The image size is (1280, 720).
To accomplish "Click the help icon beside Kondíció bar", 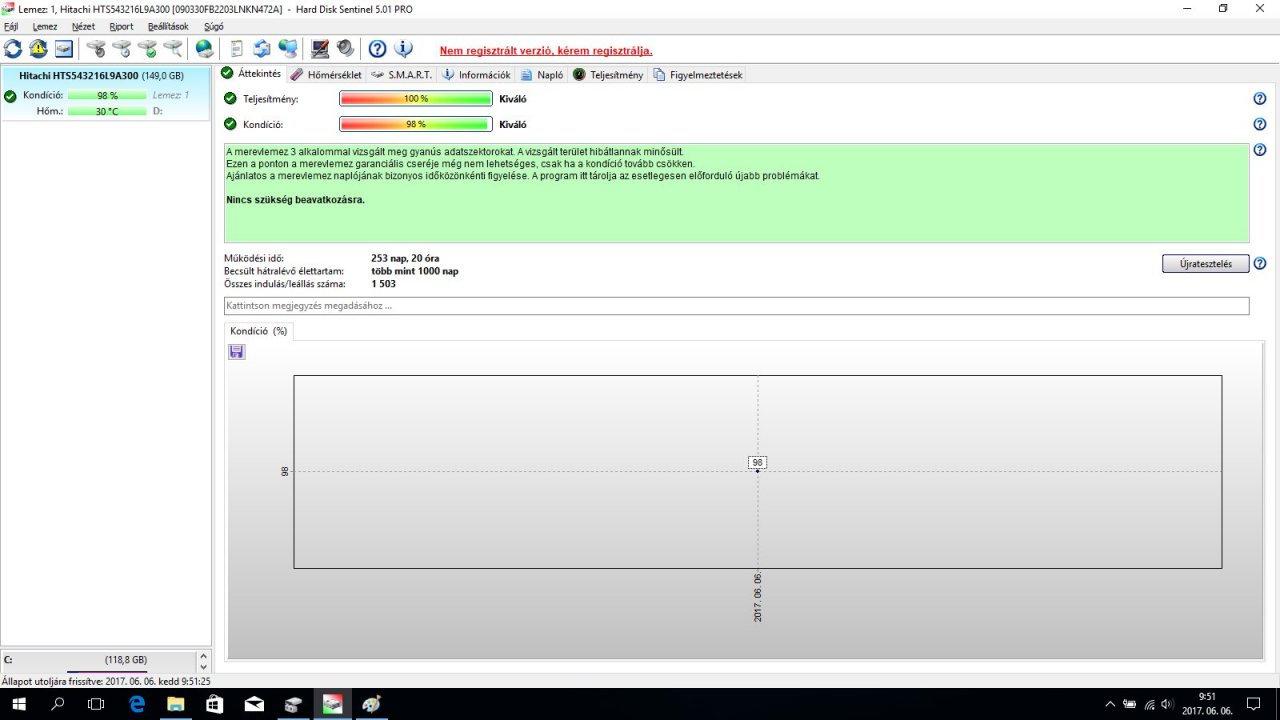I will 1260,124.
